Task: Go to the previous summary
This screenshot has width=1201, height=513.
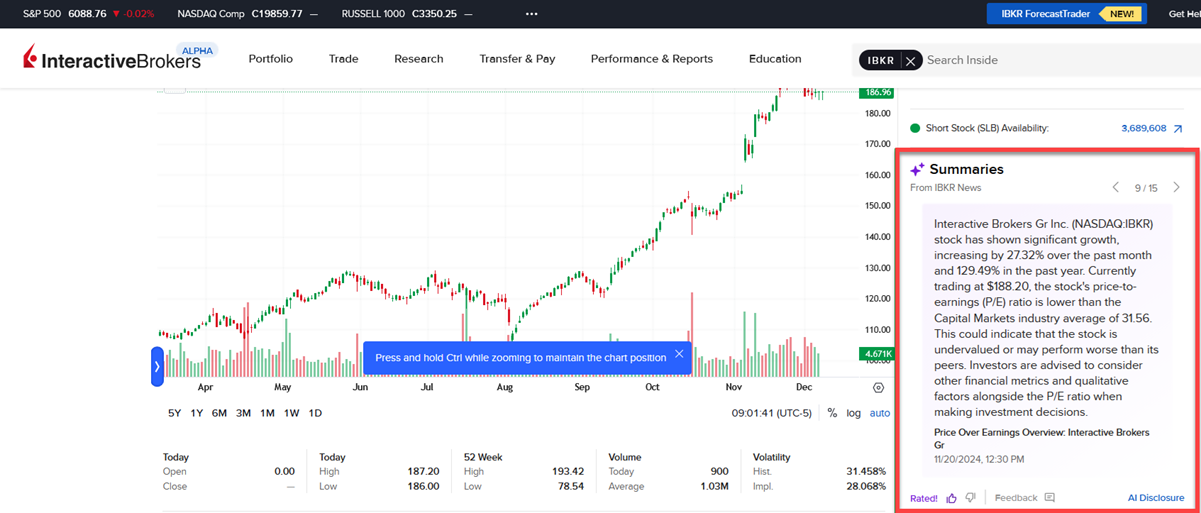Action: coord(1116,187)
